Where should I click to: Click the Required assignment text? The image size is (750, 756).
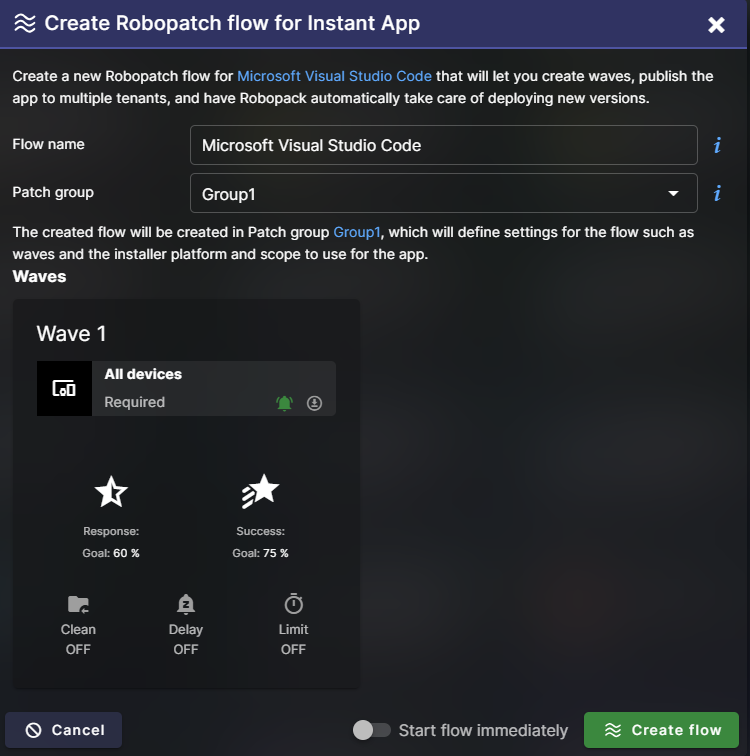point(134,402)
